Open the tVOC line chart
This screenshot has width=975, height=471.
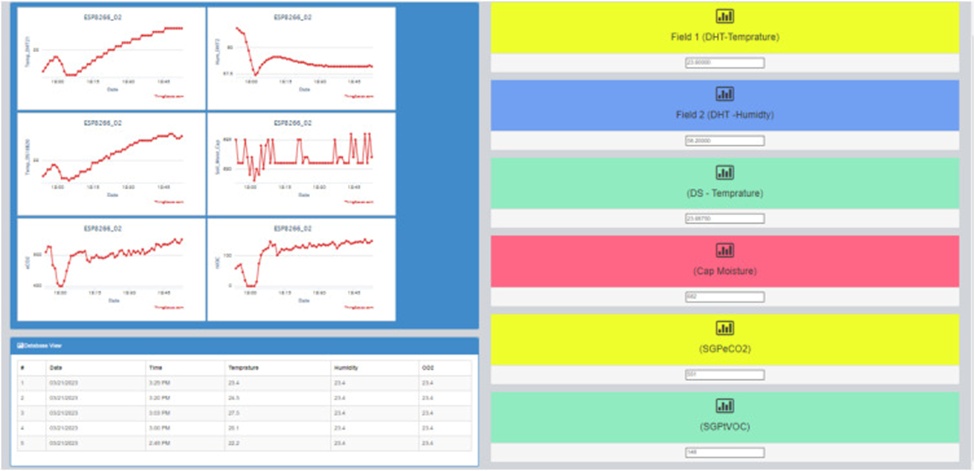coord(302,269)
